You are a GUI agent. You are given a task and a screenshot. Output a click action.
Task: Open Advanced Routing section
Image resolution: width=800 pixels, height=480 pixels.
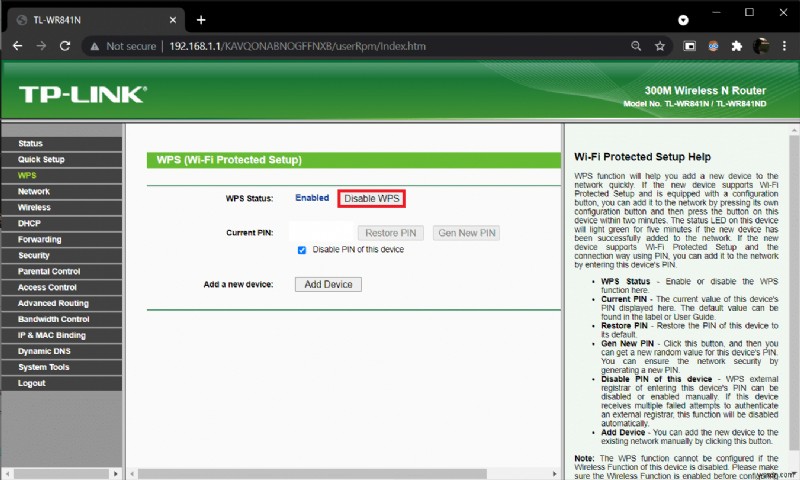point(62,303)
